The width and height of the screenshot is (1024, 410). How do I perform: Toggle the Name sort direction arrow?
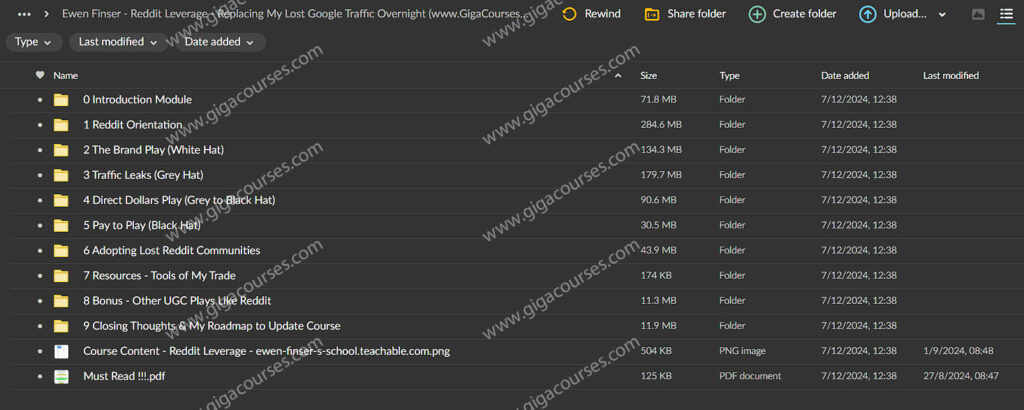pos(618,76)
